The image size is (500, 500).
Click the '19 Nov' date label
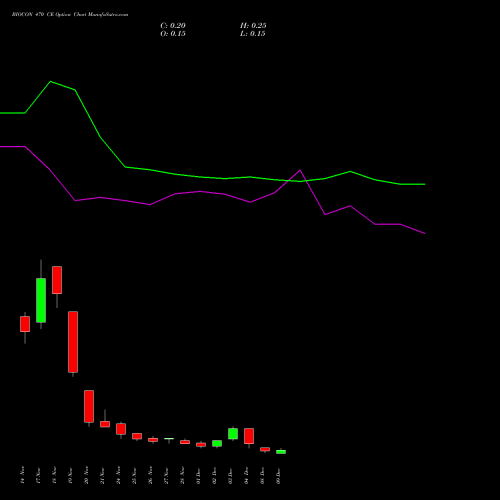pyautogui.click(x=70, y=475)
